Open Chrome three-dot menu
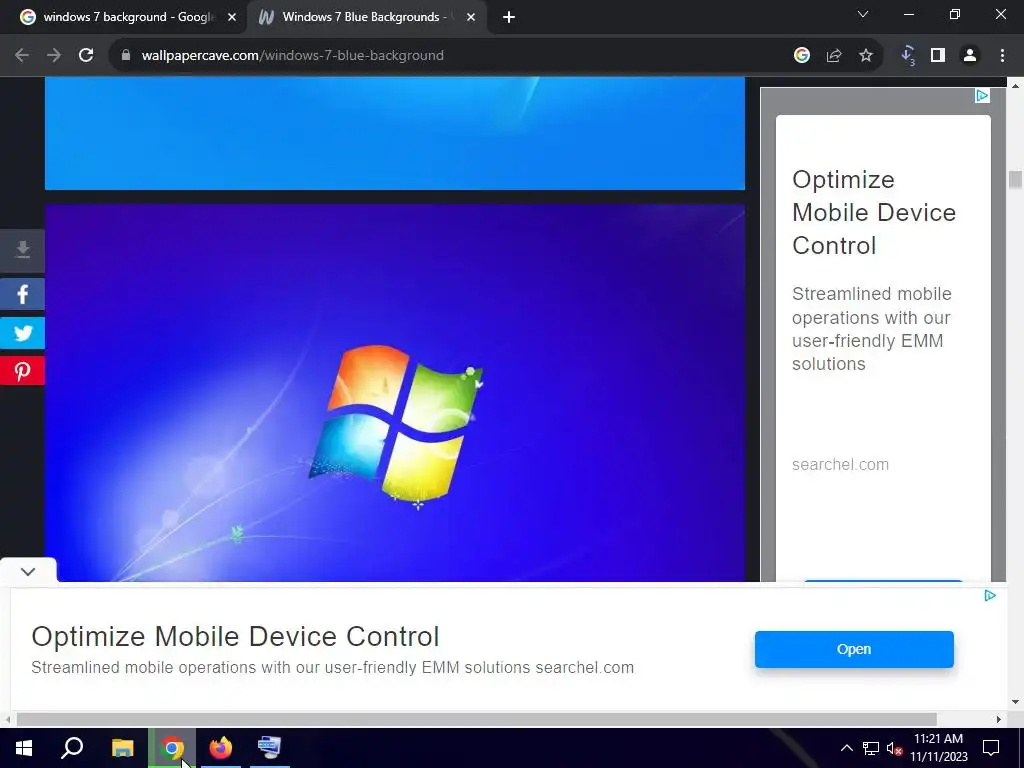Image resolution: width=1024 pixels, height=768 pixels. 1002,56
